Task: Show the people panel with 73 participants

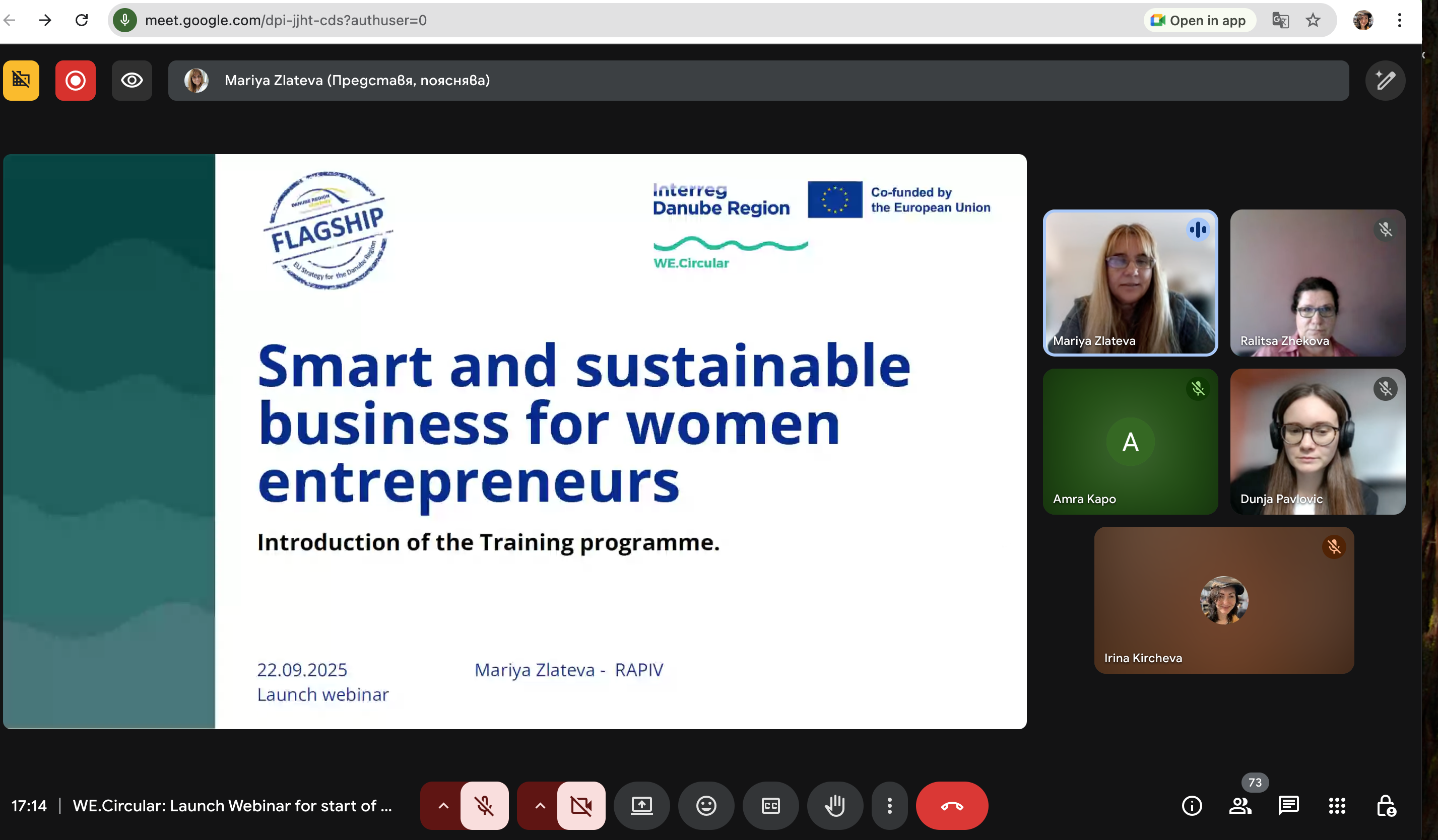Action: [x=1240, y=805]
